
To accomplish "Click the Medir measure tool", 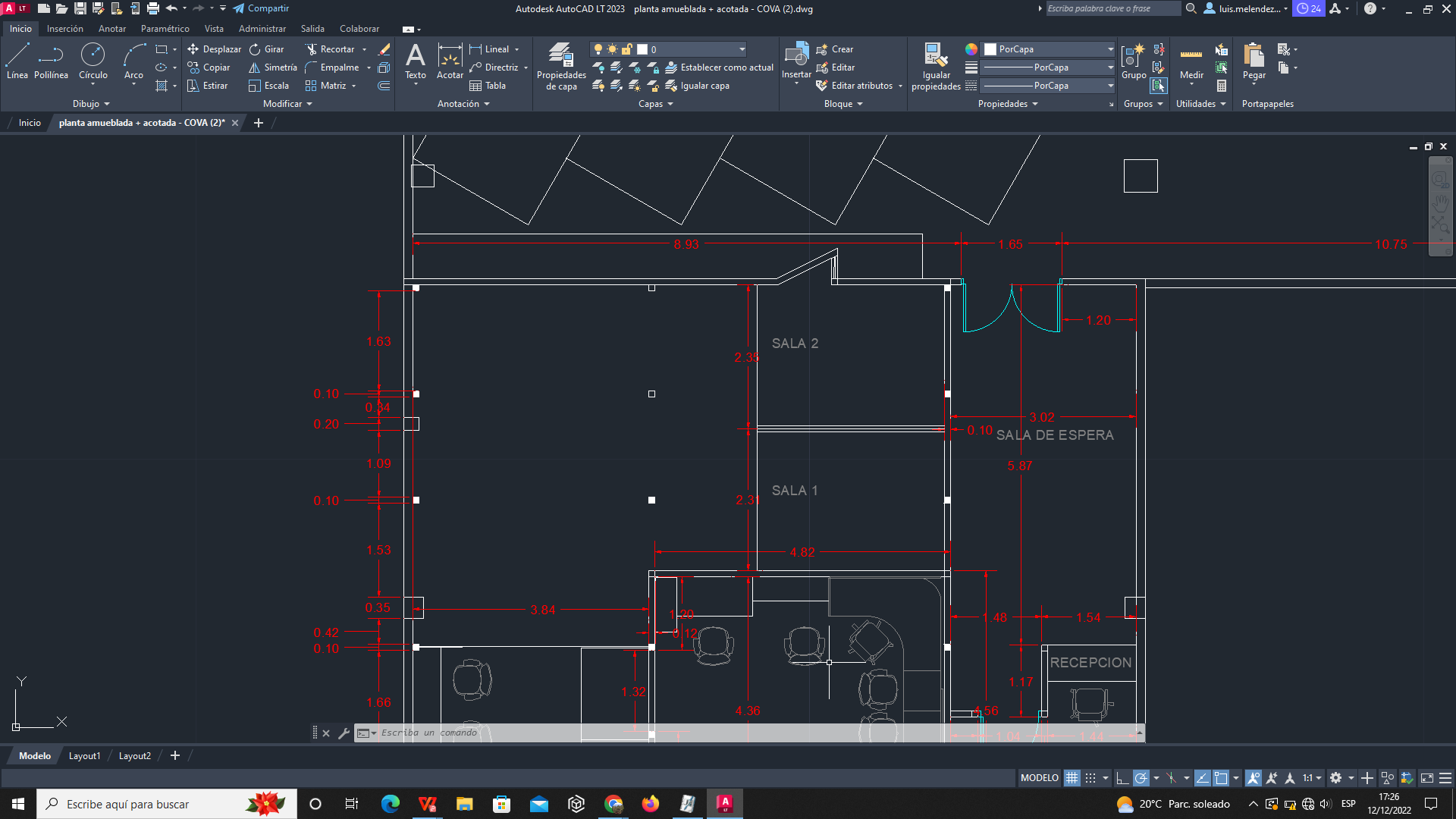I will tap(1191, 61).
